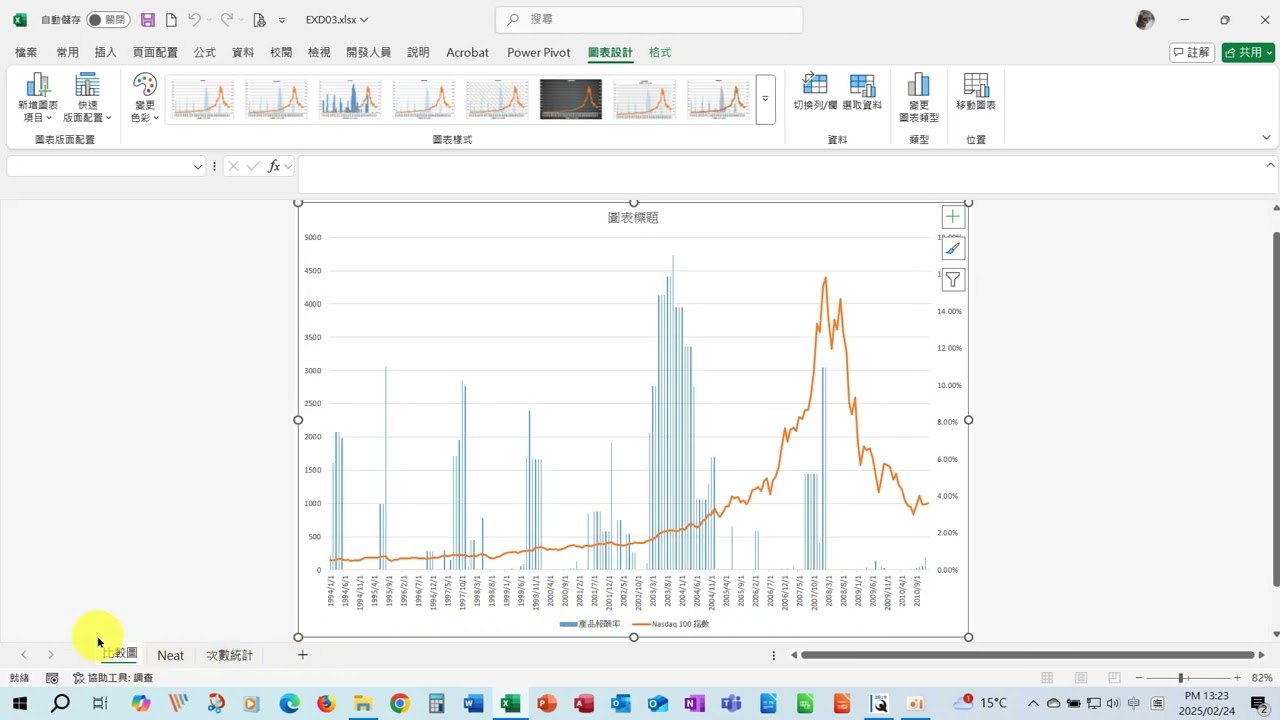
Task: Open the Share (共用) button
Action: point(1248,52)
